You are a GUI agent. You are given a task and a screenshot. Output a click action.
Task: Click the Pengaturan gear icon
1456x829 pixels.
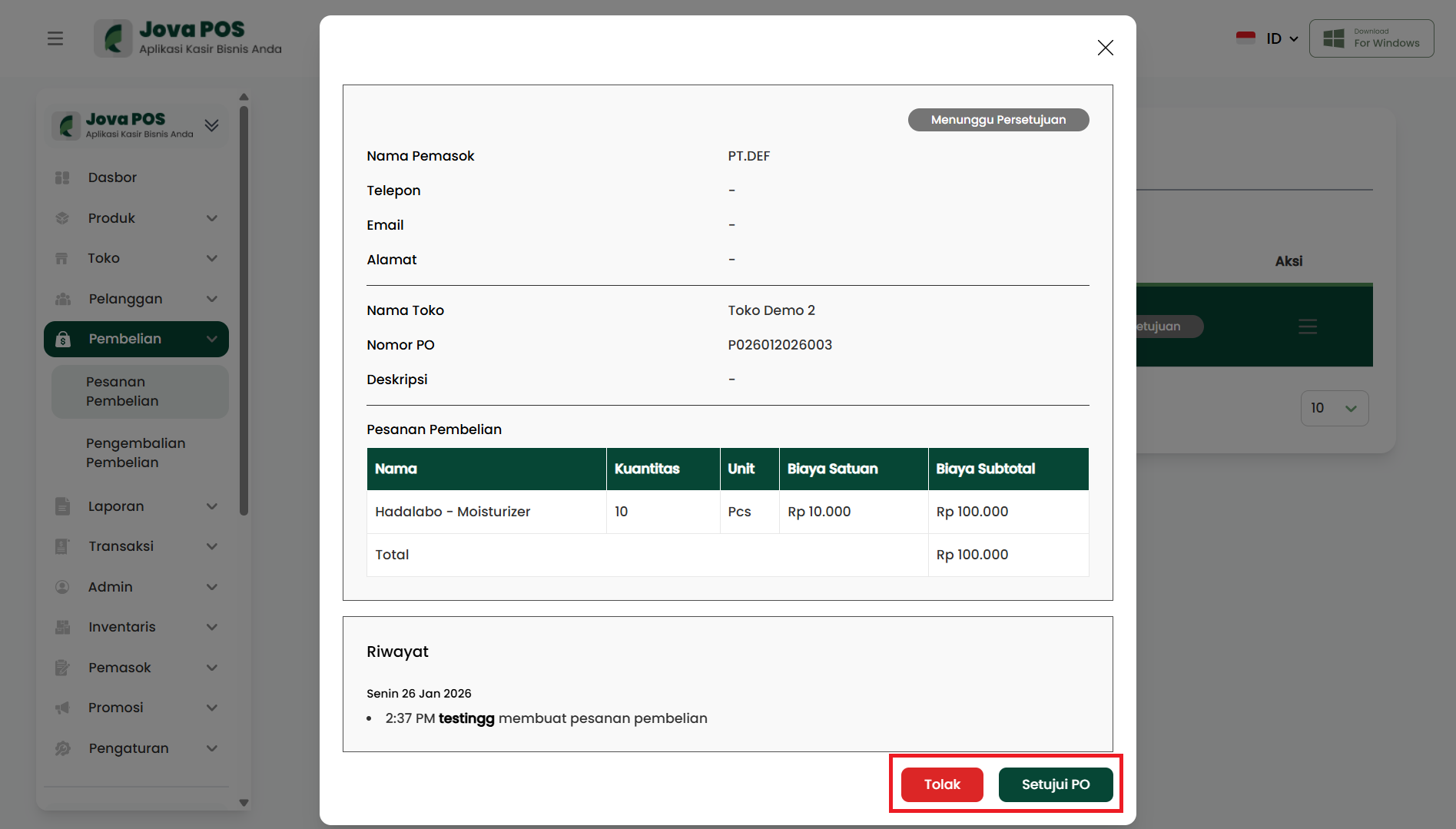point(63,748)
